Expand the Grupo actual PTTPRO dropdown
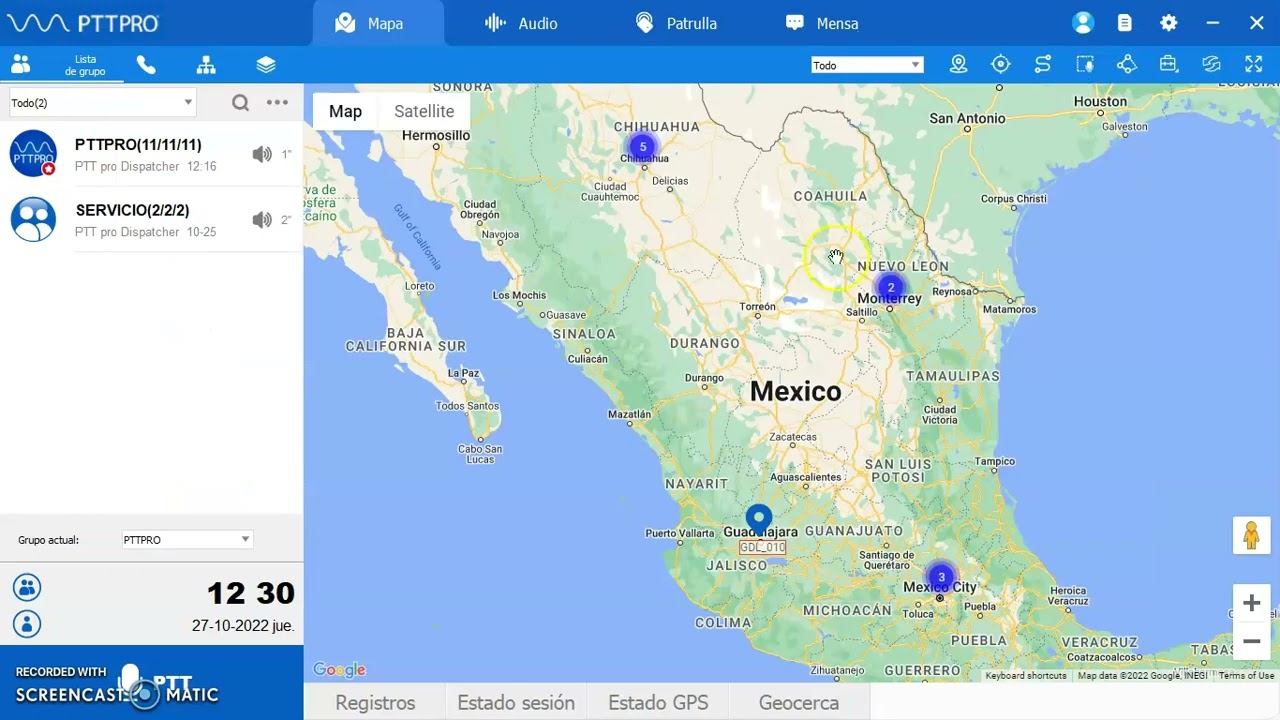 click(187, 540)
